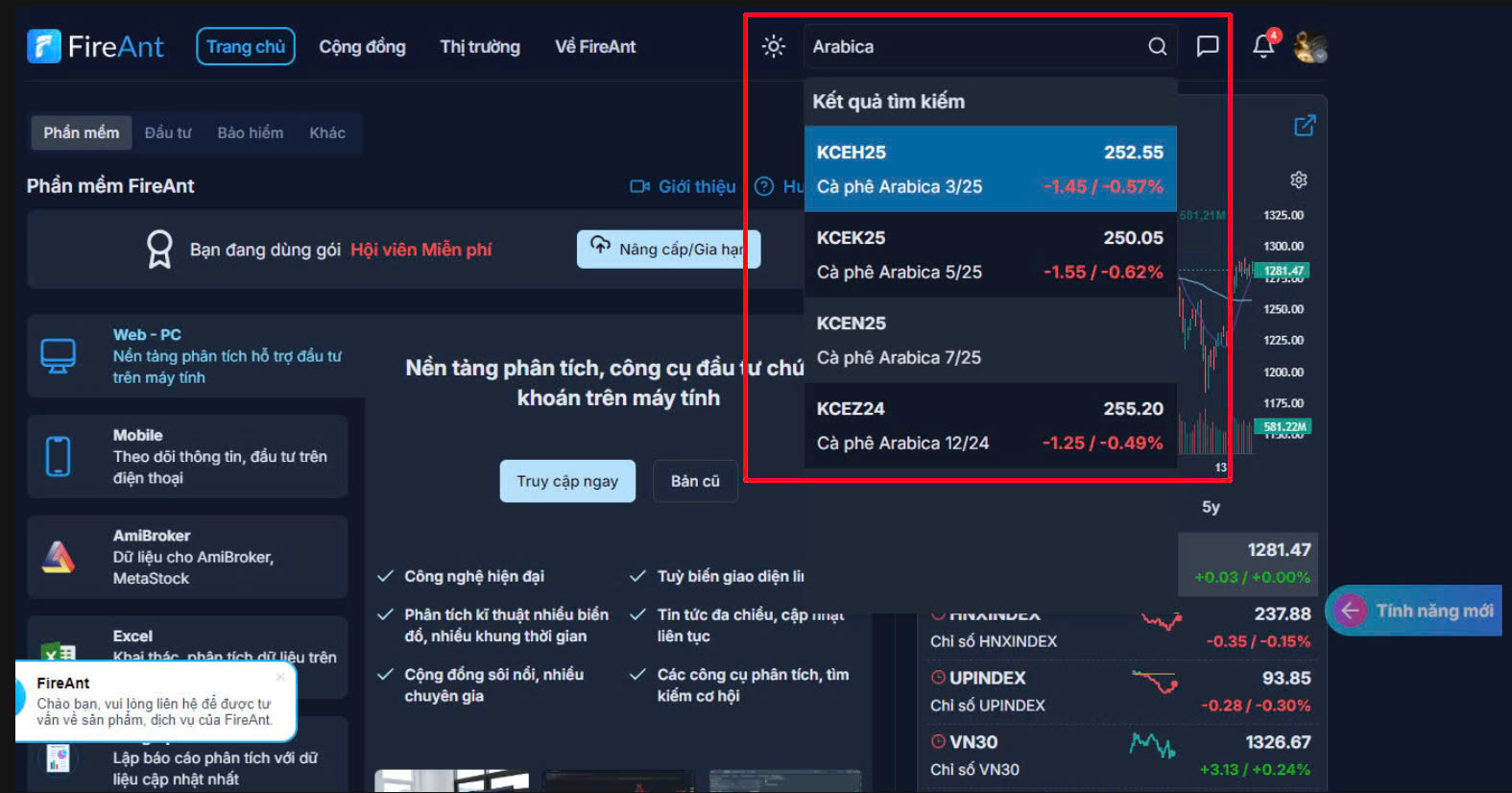Open the AmiBroker product card
The height and width of the screenshot is (793, 1512).
click(x=187, y=557)
